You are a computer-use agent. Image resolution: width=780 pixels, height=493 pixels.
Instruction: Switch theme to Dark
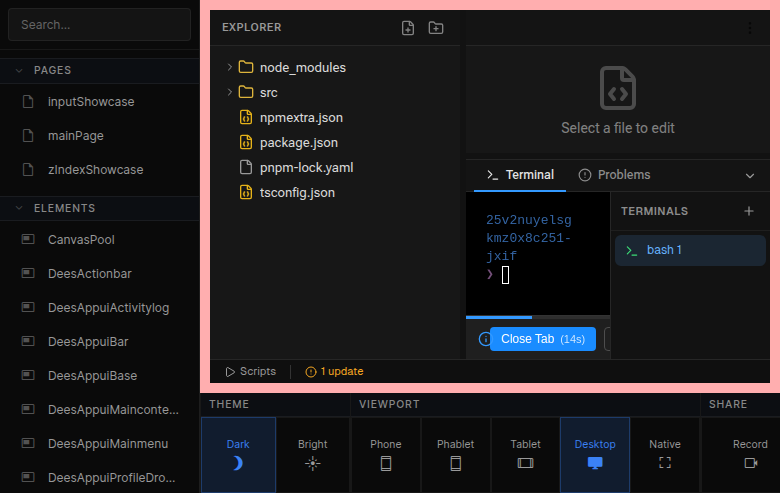coord(238,454)
